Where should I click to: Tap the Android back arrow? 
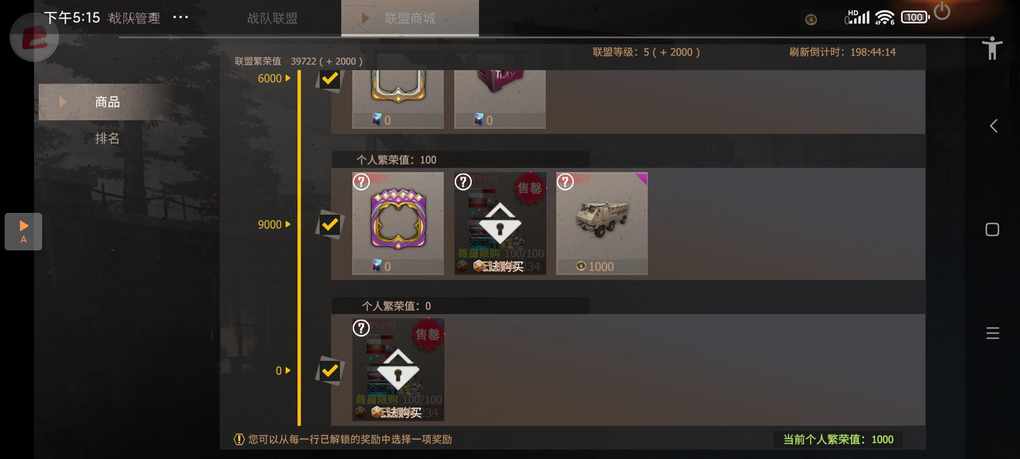pyautogui.click(x=993, y=126)
